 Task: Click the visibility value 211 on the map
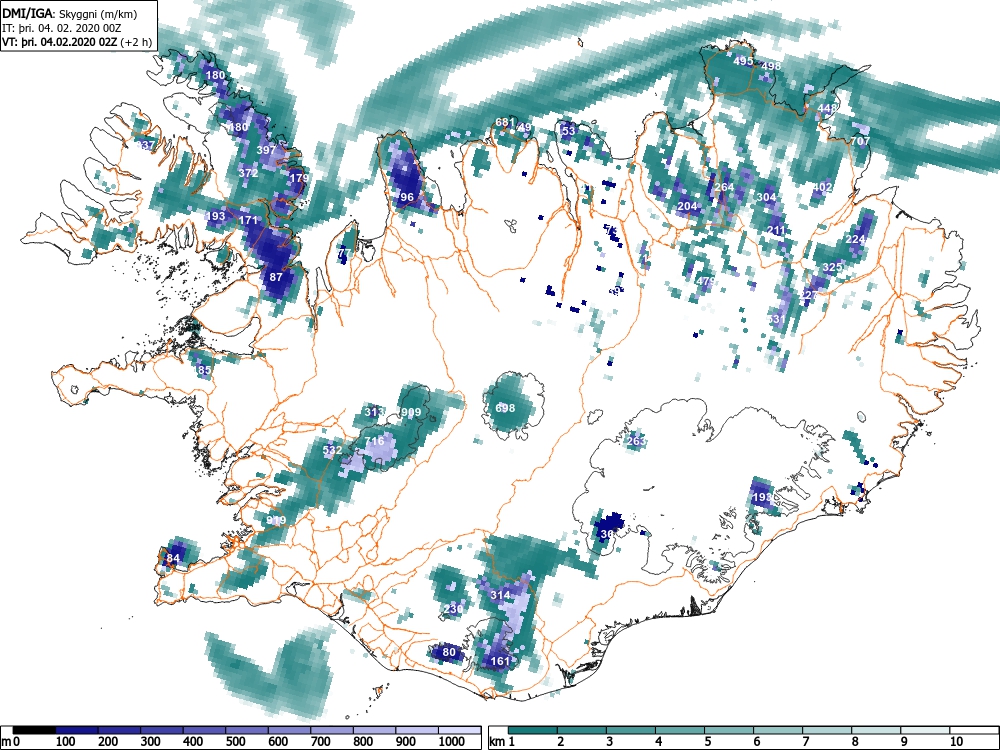coord(776,230)
